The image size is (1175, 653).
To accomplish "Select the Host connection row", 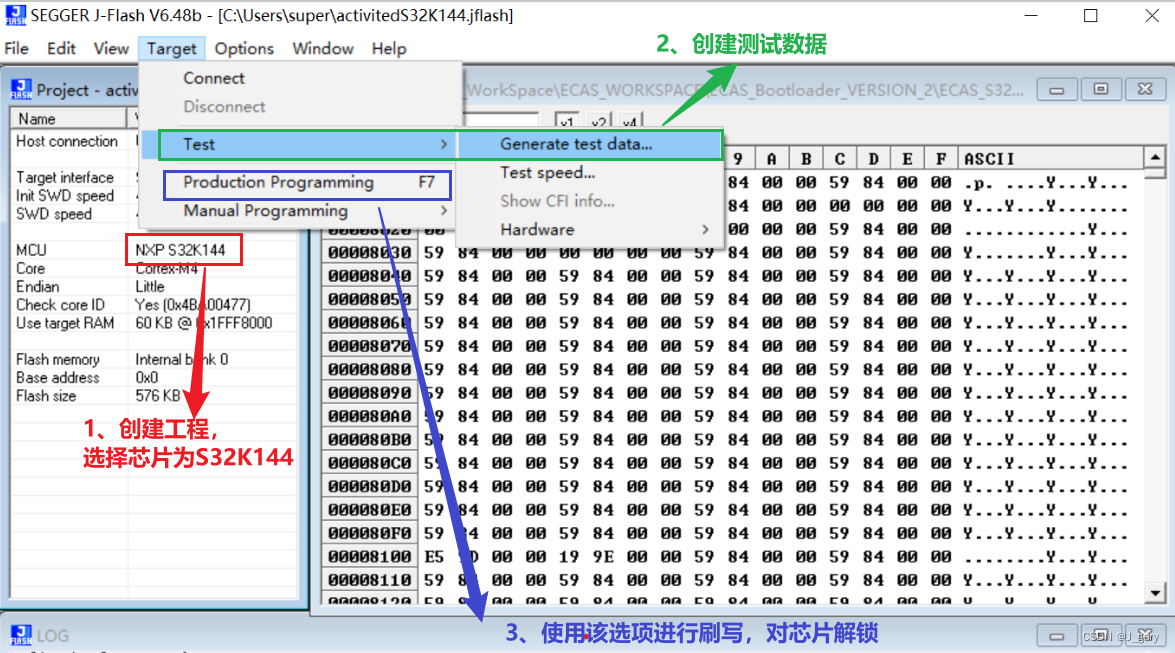I will click(x=153, y=141).
